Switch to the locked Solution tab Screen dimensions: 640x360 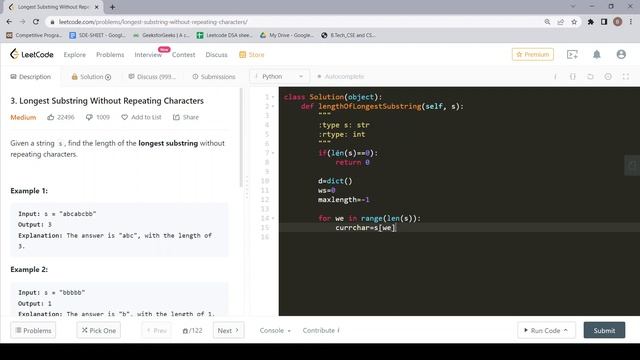91,77
